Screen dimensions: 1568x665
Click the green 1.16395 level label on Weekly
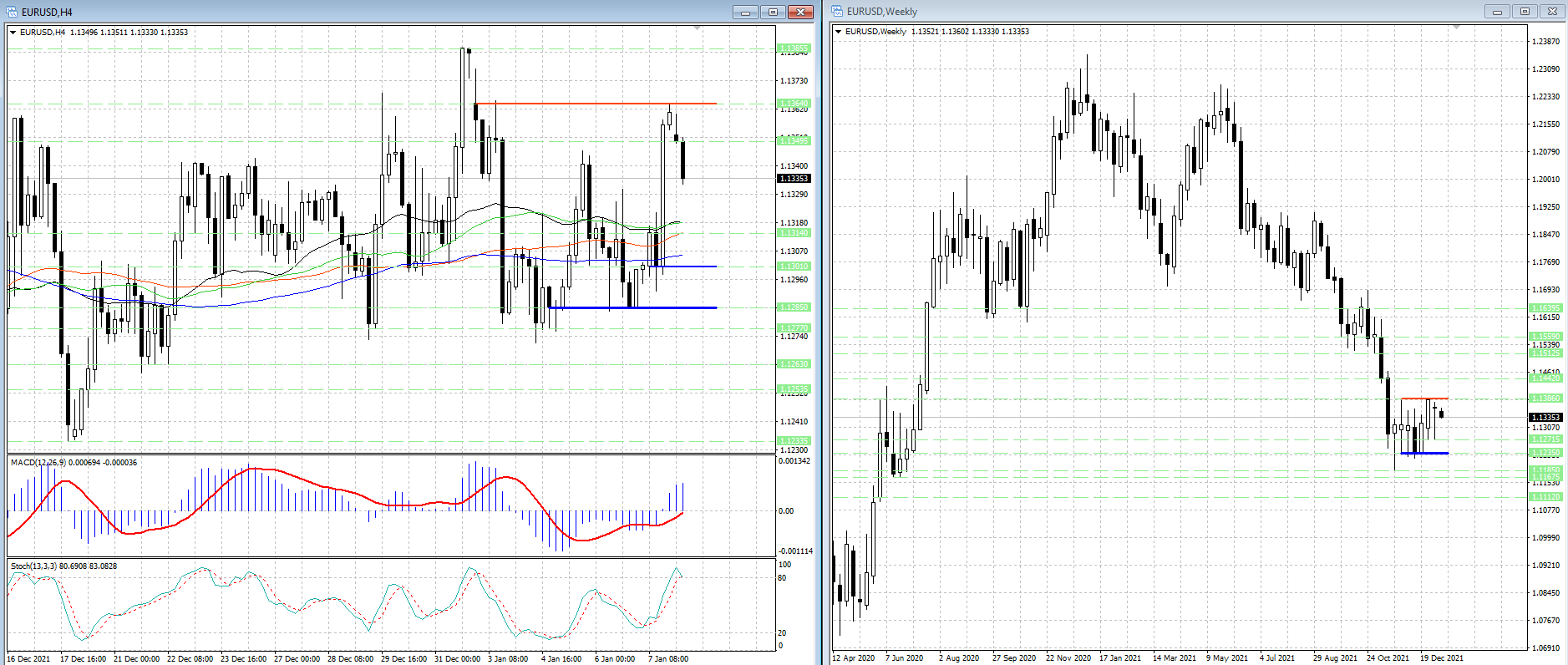coord(1545,308)
